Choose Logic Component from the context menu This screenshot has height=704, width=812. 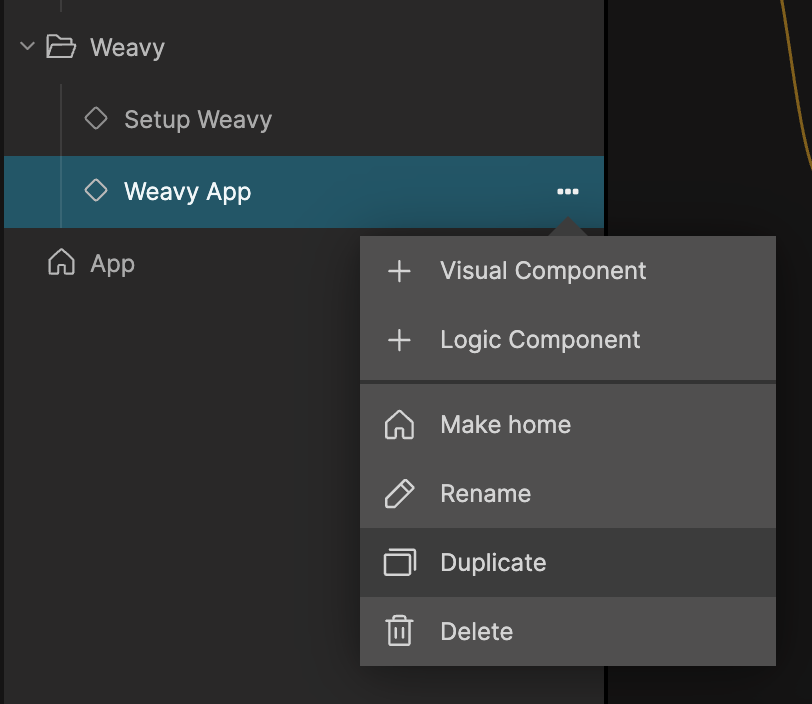coord(540,340)
